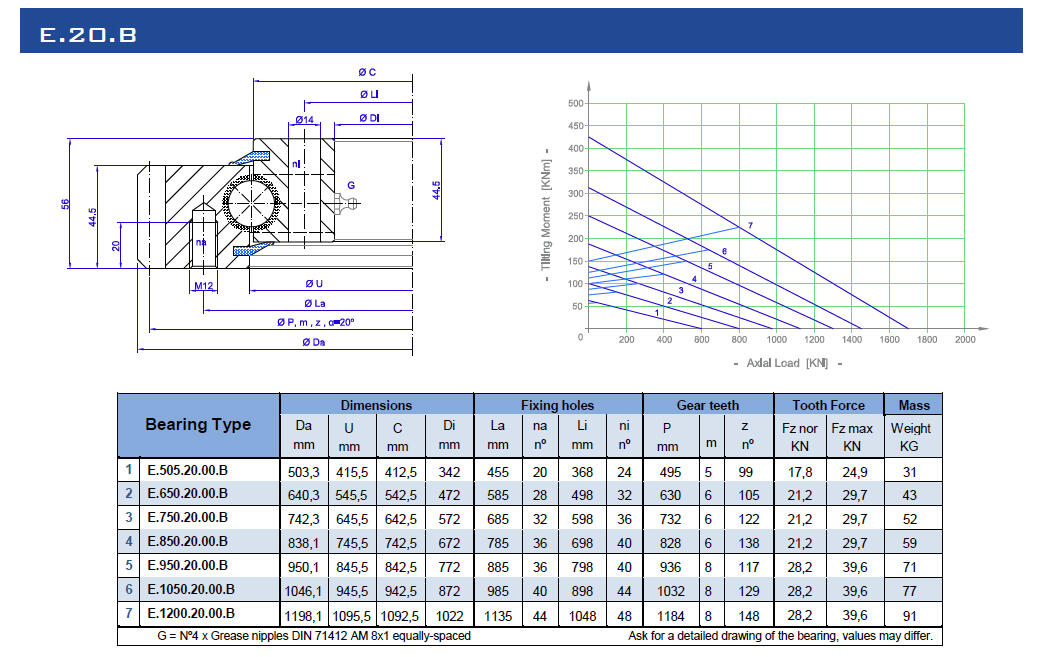Select the E.505.20.00.B bearing row
Image resolution: width=1051 pixels, height=657 pixels.
point(188,470)
